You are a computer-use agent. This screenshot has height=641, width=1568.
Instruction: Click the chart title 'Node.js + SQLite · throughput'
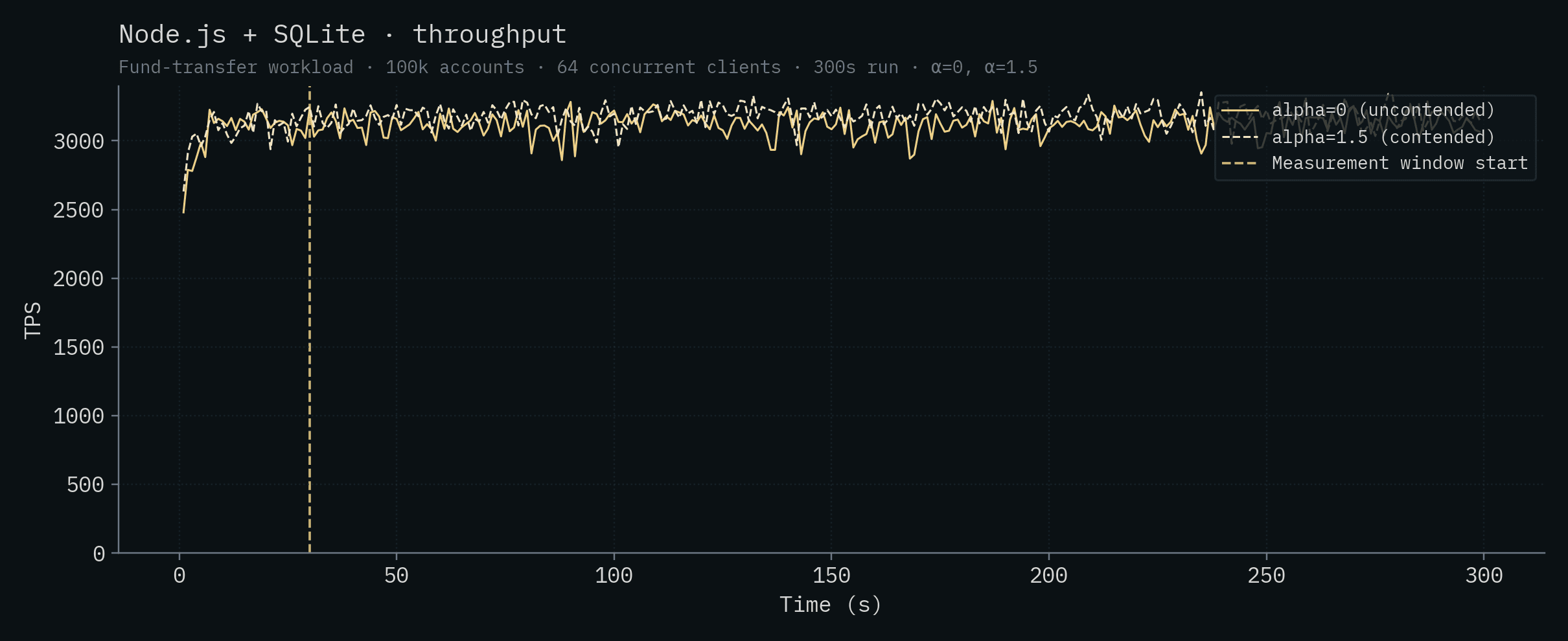click(x=343, y=34)
